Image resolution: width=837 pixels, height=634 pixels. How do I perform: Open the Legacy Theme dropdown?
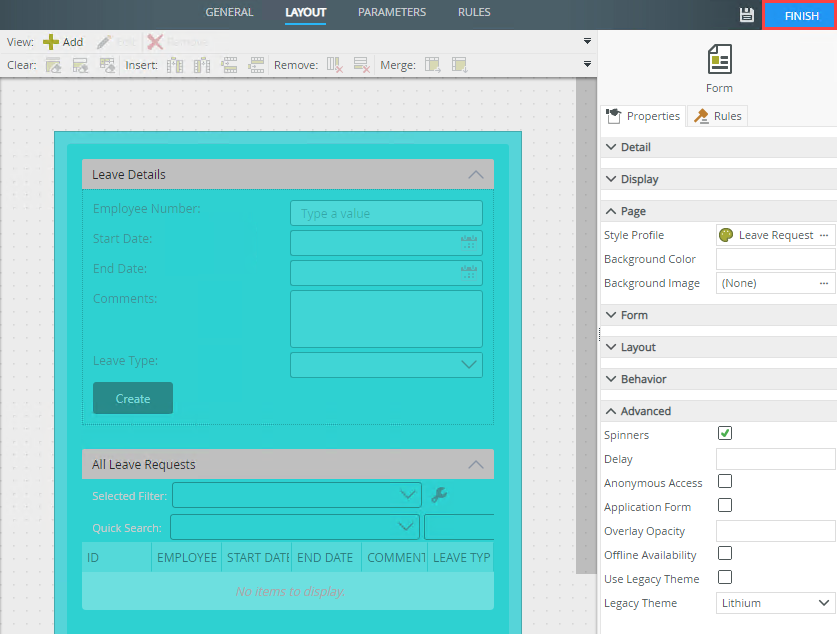[776, 603]
